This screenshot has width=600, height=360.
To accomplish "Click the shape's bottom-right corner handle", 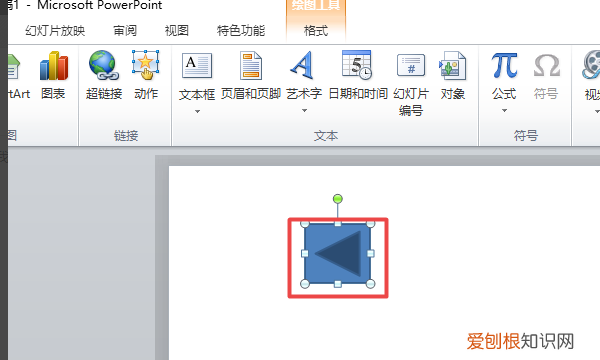I will click(370, 284).
